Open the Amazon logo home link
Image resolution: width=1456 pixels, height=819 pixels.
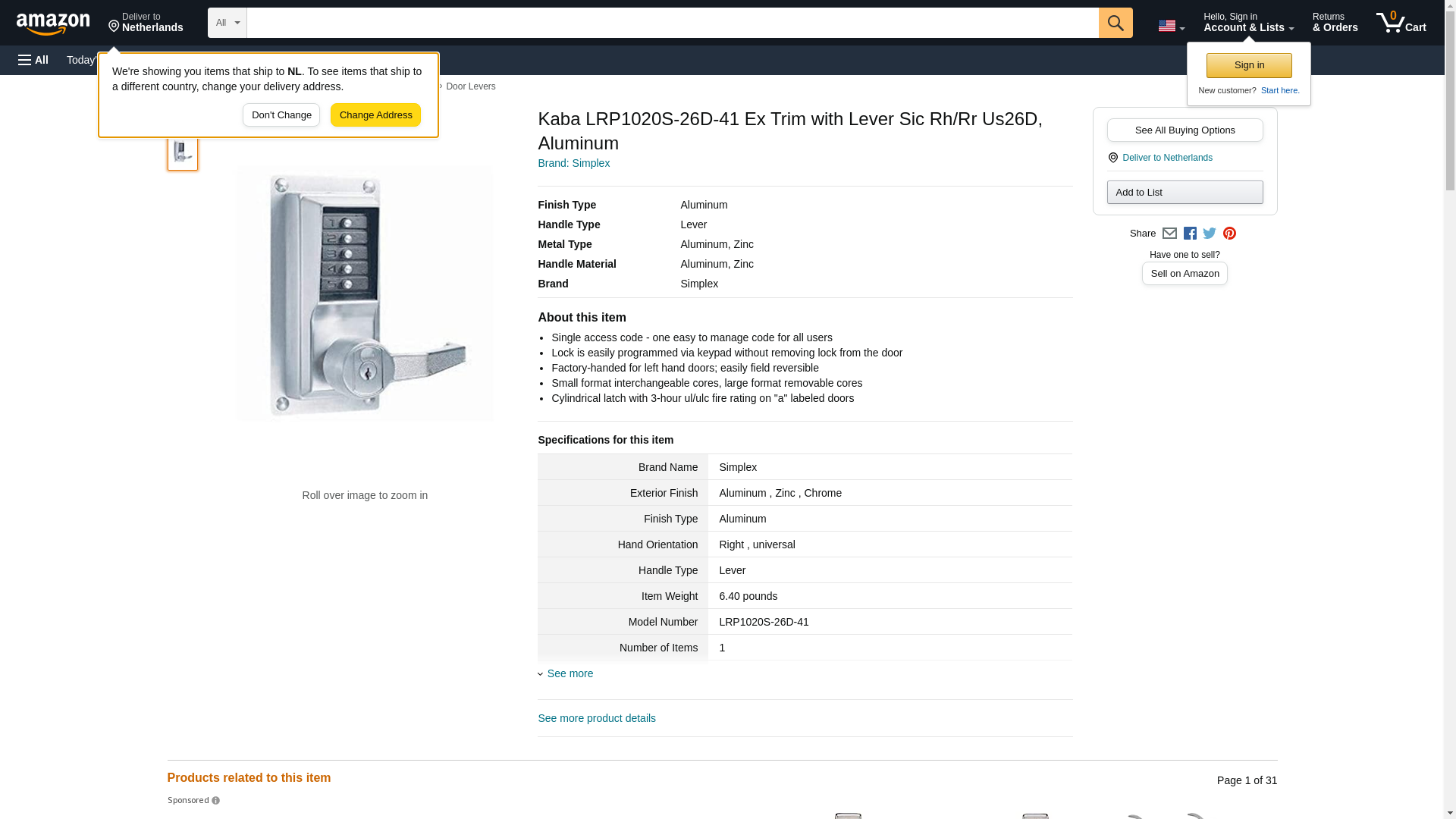click(53, 24)
